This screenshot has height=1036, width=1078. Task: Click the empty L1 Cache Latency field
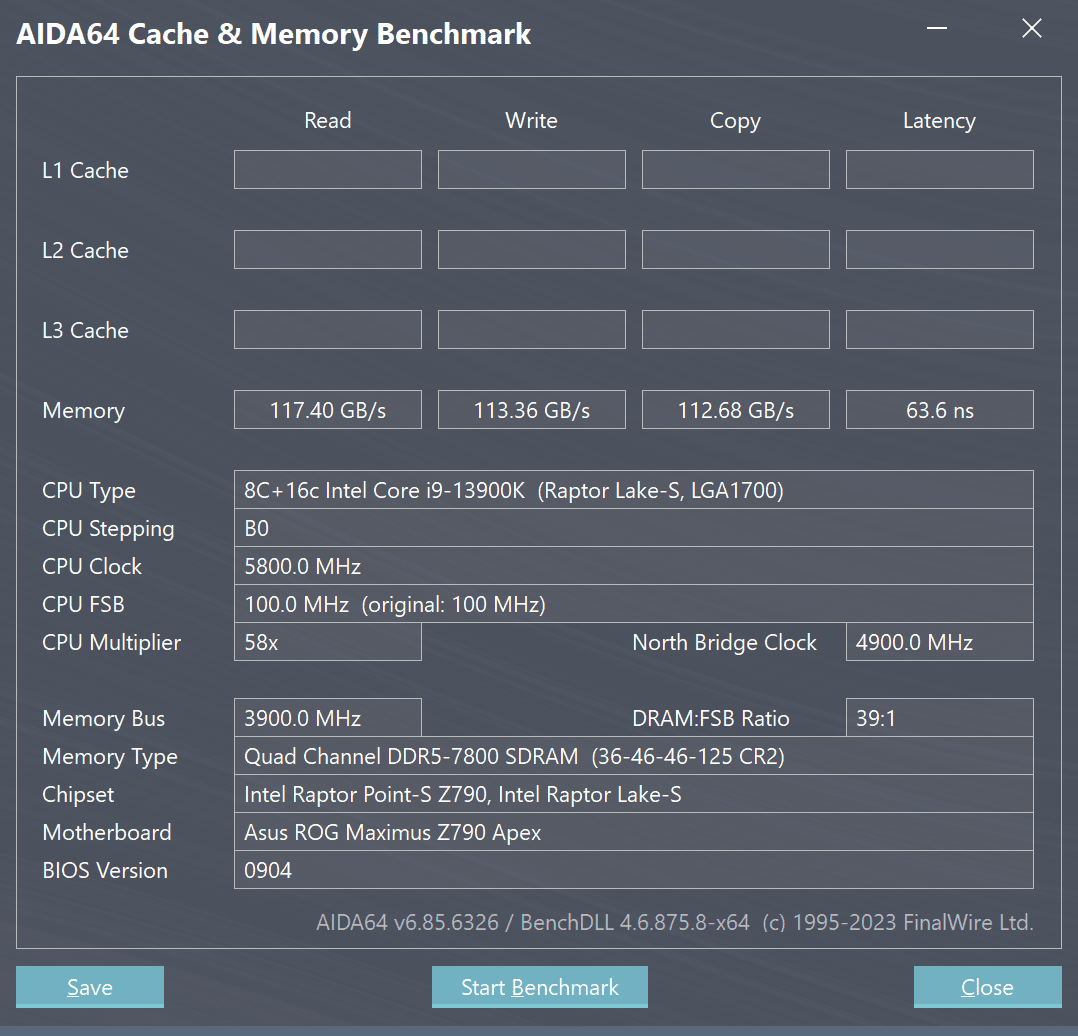[940, 169]
